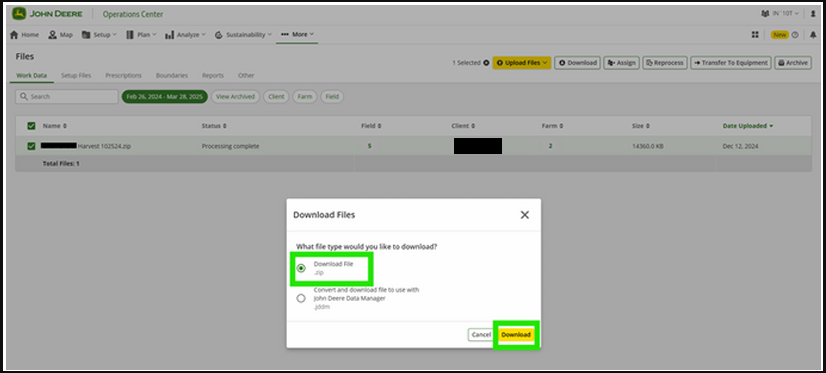
Task: Click the Cancel button in dialog
Action: pyautogui.click(x=481, y=335)
